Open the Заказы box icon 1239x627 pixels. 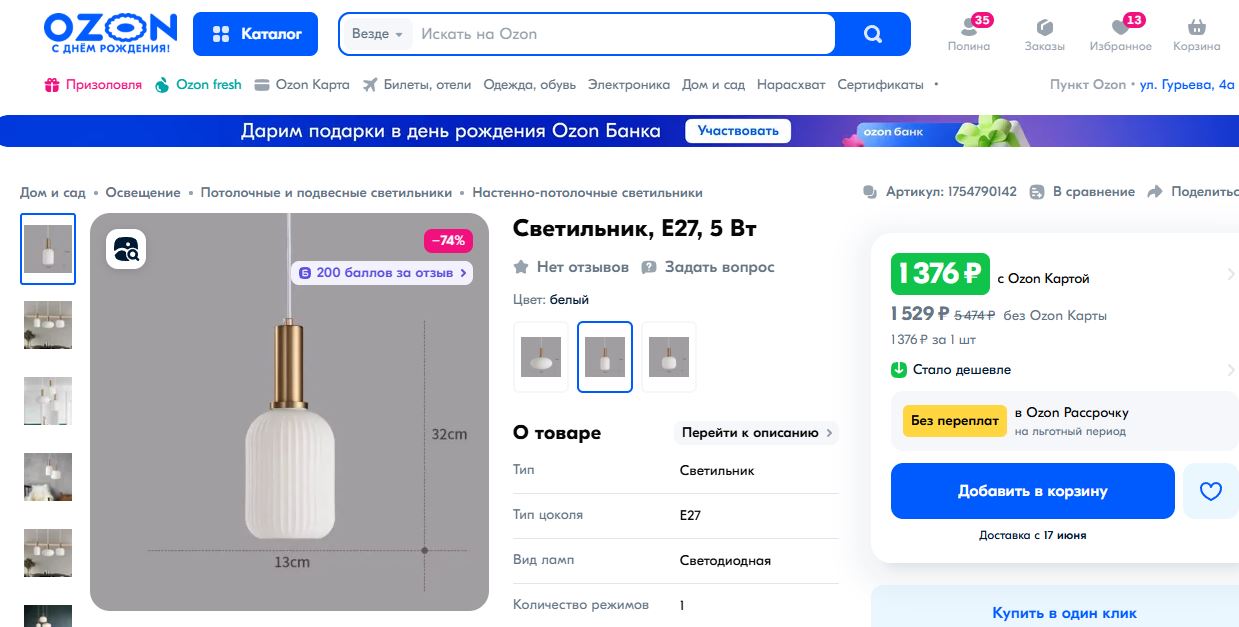coord(1045,27)
